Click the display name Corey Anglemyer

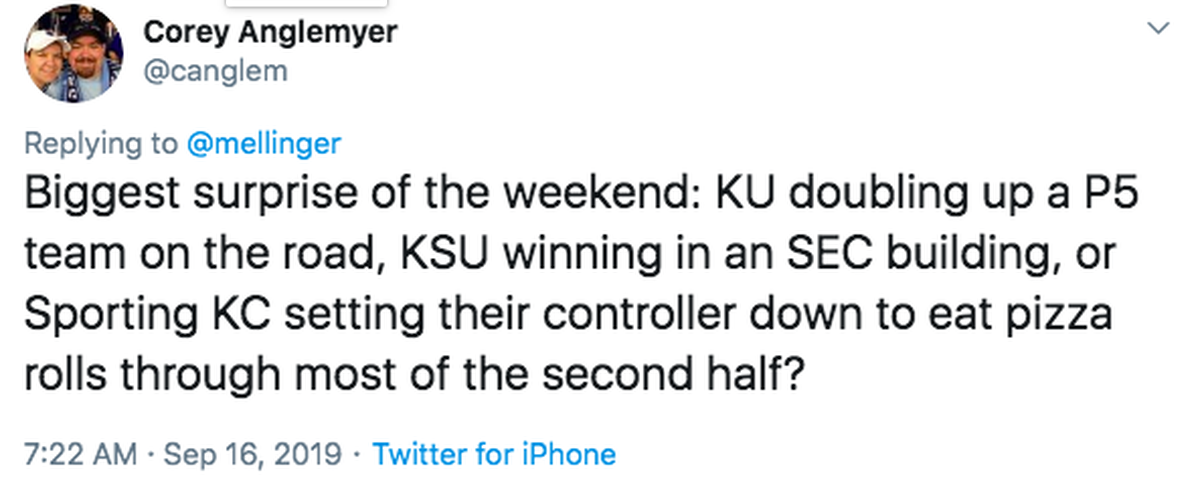pyautogui.click(x=271, y=31)
